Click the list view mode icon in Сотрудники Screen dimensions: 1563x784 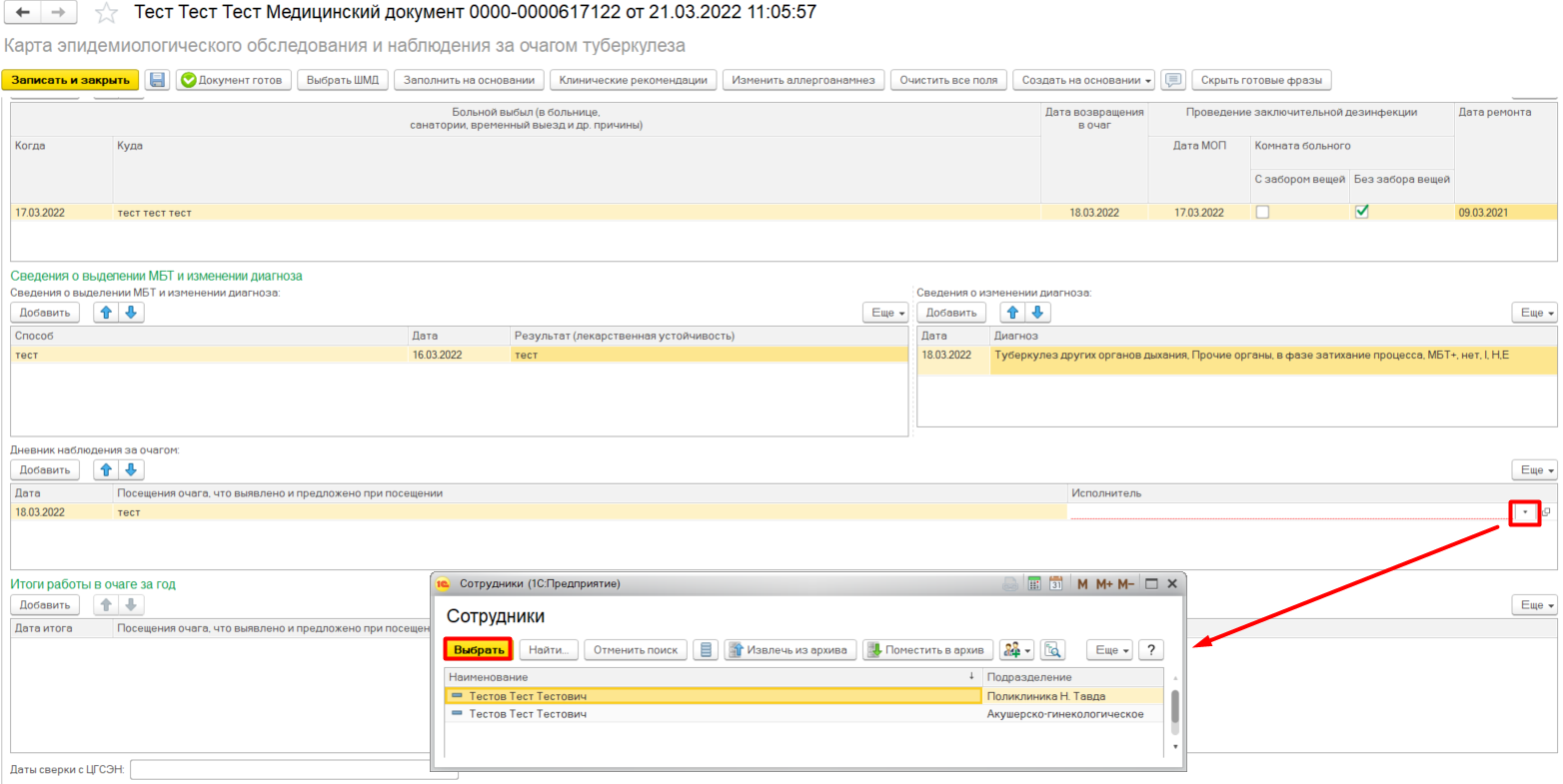pyautogui.click(x=707, y=650)
